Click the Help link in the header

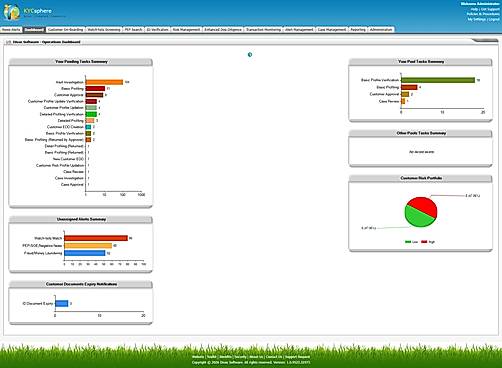click(x=475, y=9)
